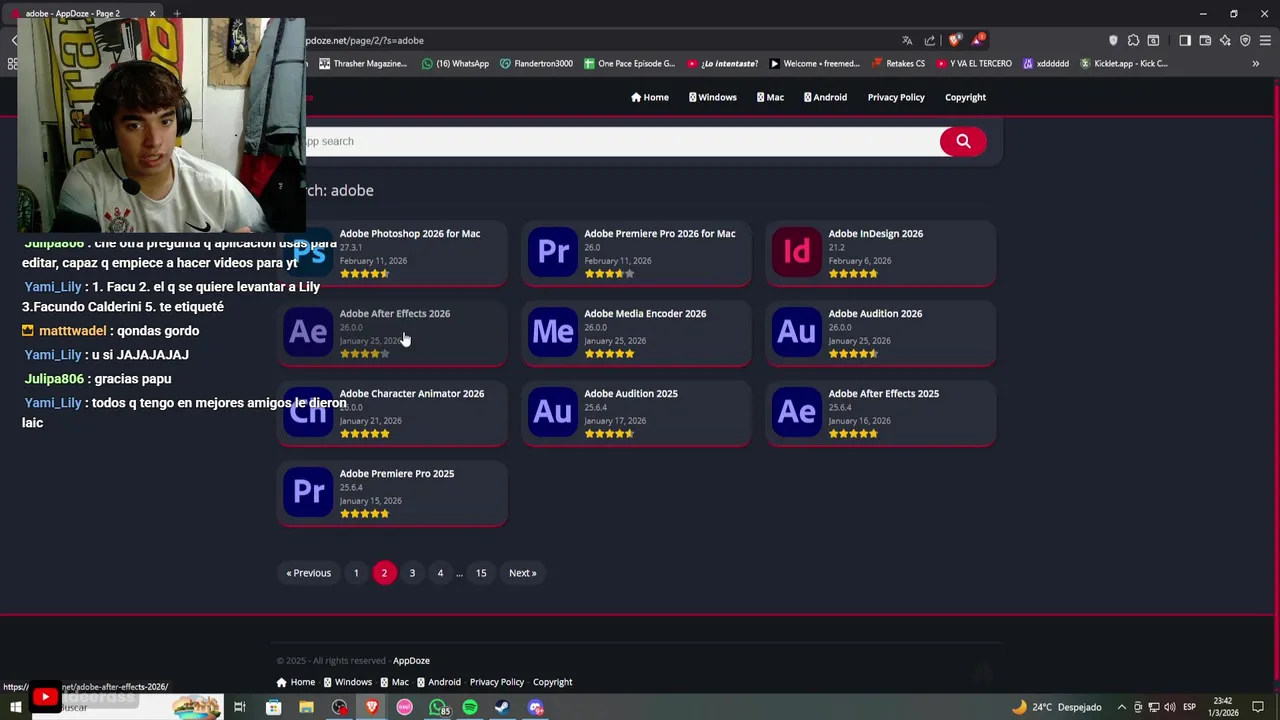Open the Windows notification center icon
Viewport: 1280px width, 720px height.
click(x=1258, y=707)
